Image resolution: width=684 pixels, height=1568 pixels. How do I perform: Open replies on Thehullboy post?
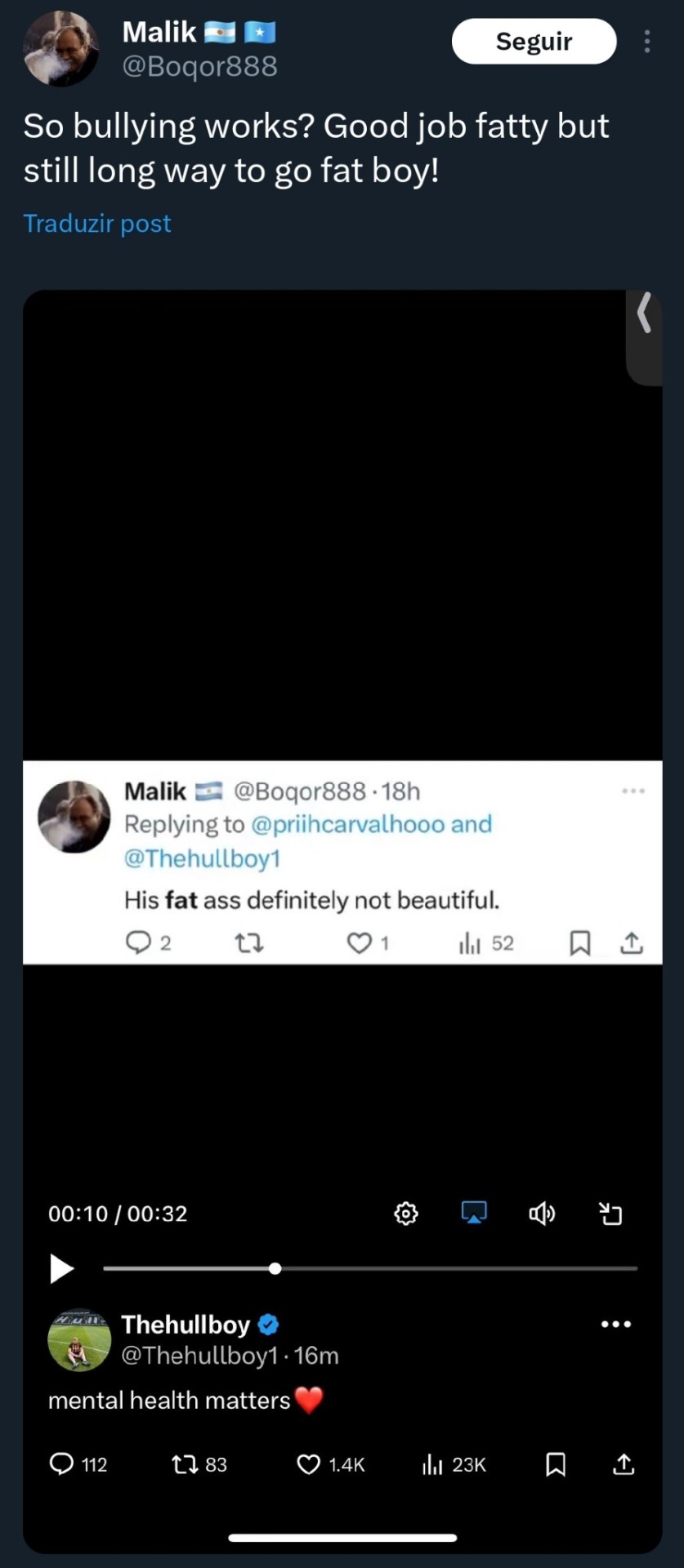tap(62, 1464)
